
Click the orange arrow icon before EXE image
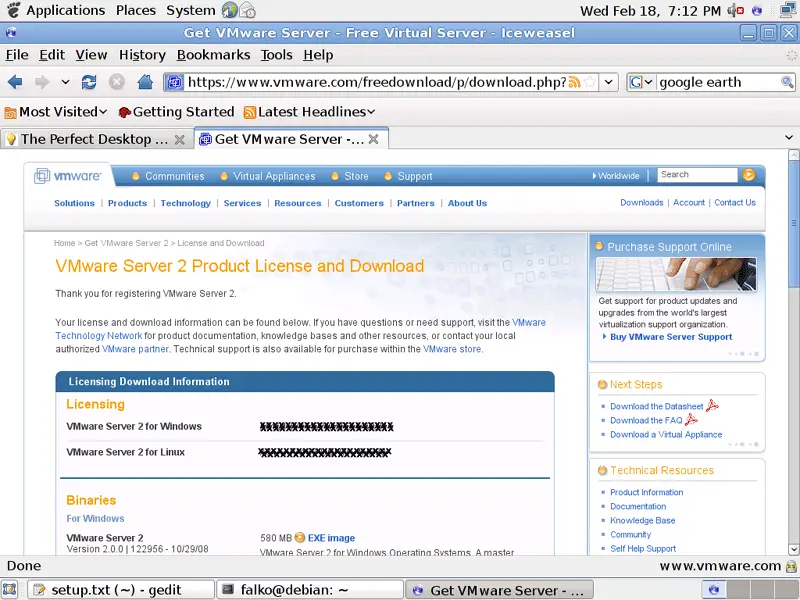(x=299, y=537)
